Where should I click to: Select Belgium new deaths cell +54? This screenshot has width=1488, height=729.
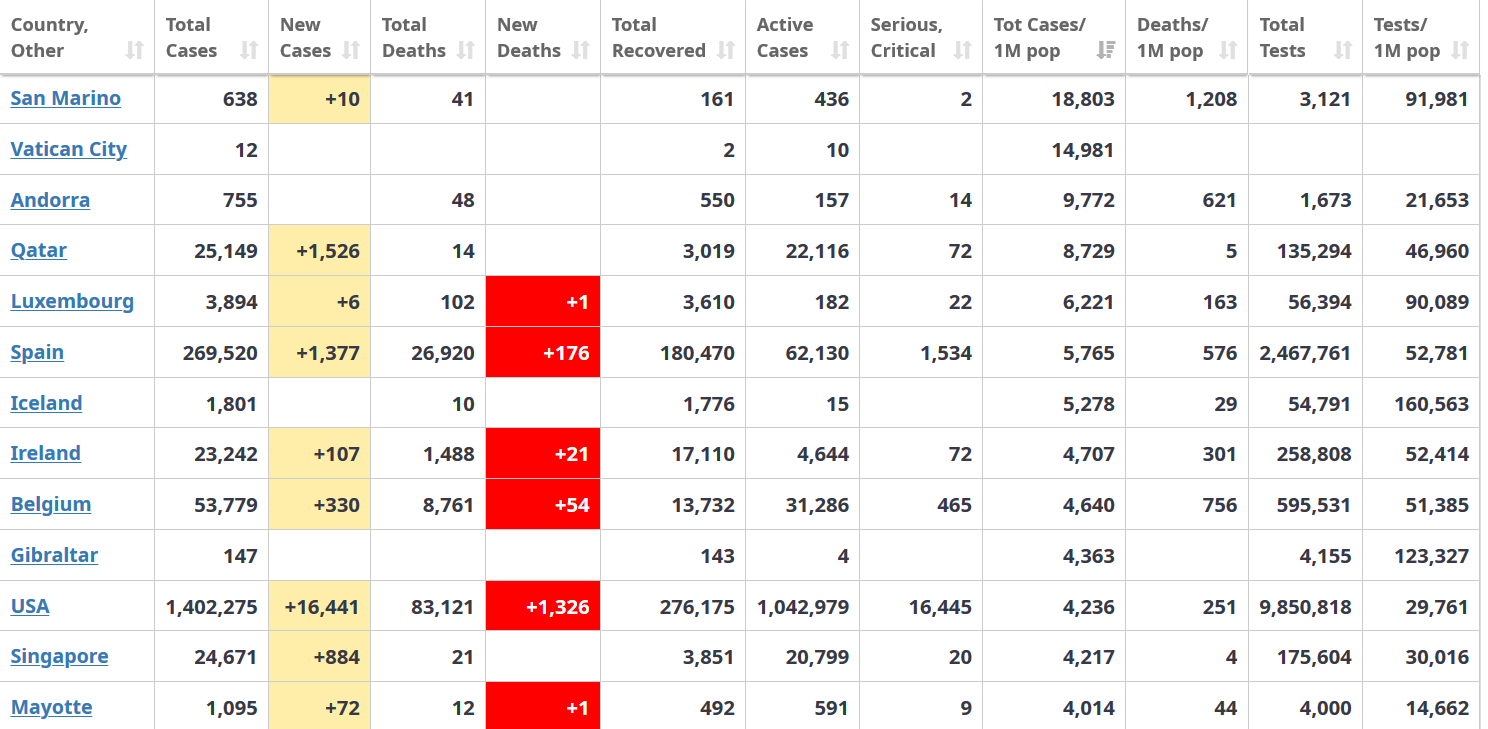pyautogui.click(x=543, y=504)
